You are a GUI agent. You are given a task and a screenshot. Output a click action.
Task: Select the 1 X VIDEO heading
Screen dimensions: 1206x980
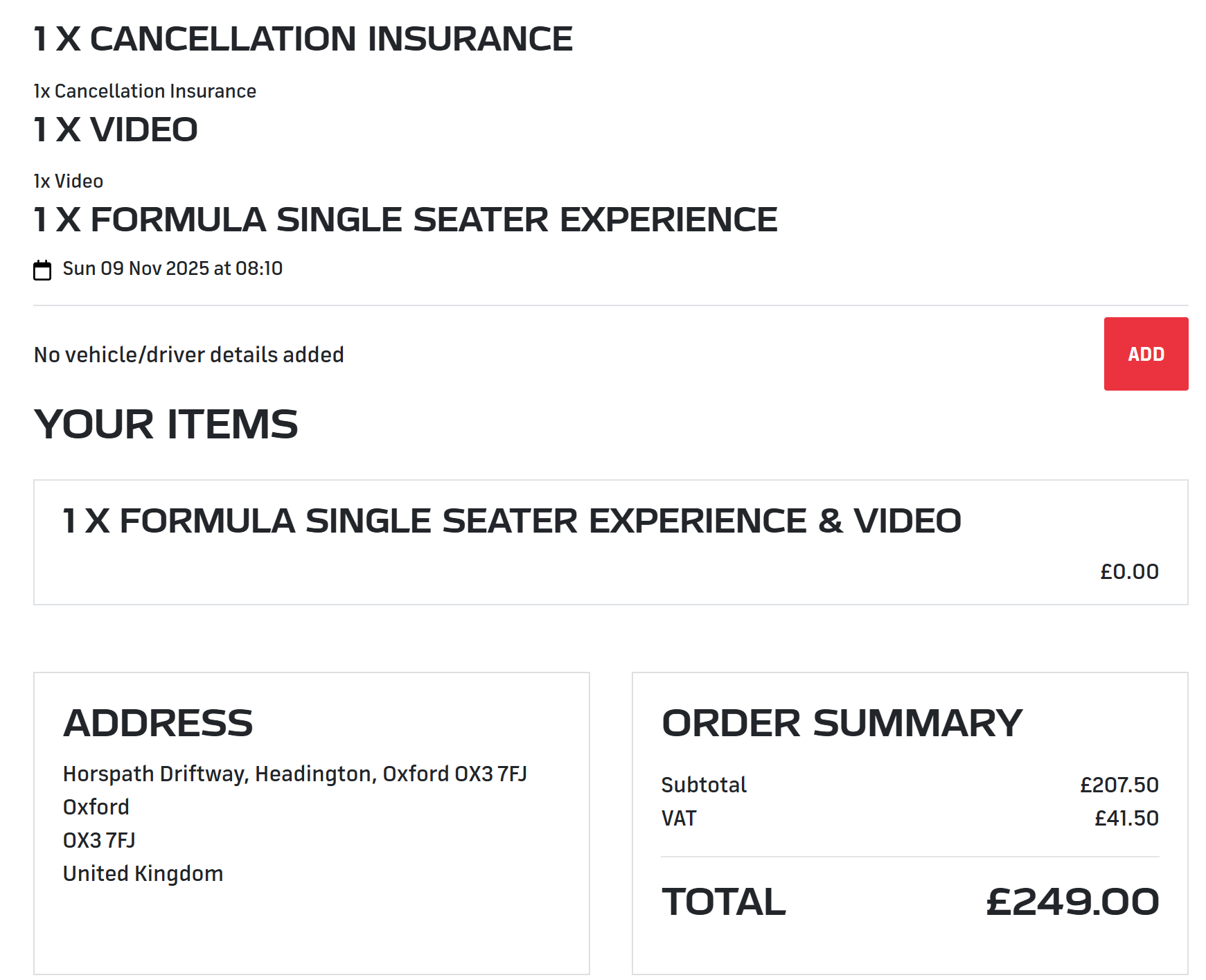pos(116,130)
